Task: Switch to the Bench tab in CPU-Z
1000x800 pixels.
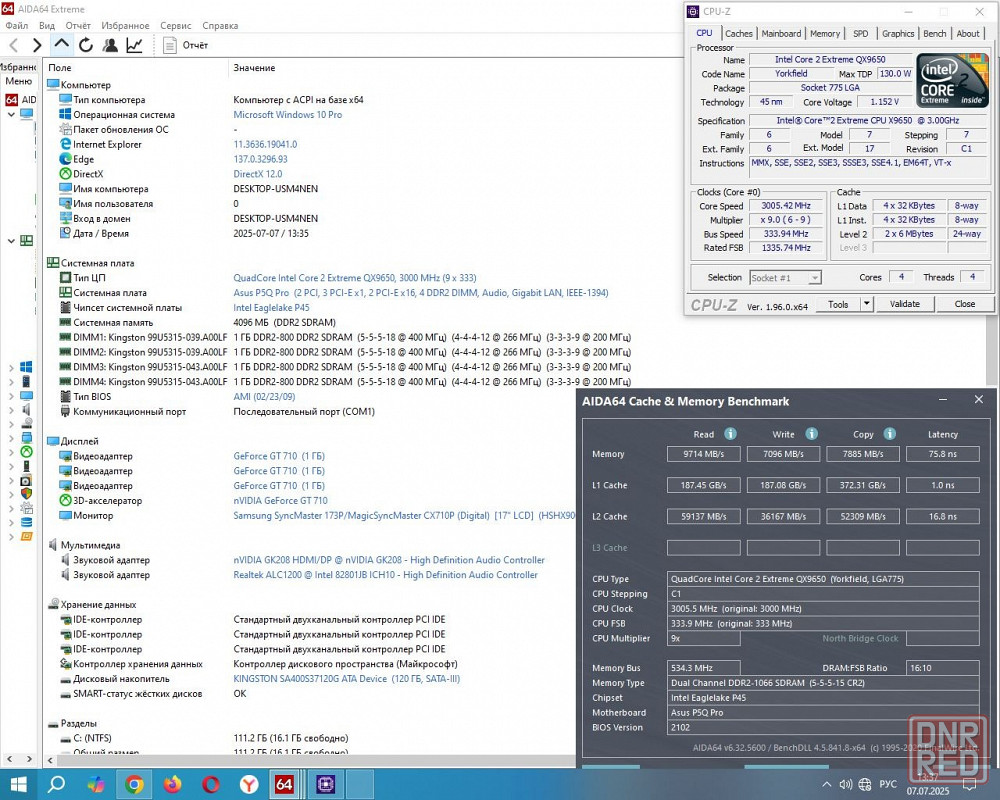Action: (934, 33)
